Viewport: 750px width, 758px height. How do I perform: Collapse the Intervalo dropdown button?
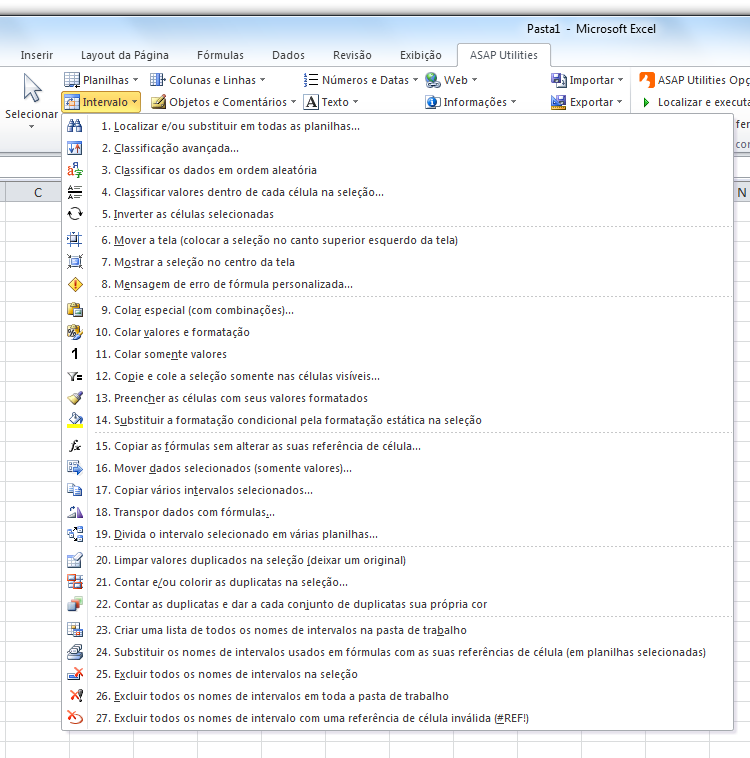pos(101,102)
